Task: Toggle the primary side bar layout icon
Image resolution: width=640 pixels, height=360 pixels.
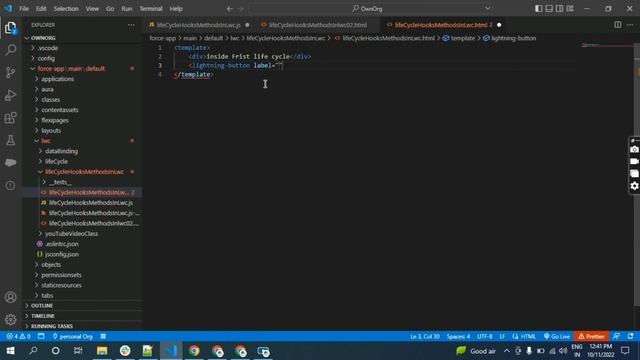Action: 539,9
